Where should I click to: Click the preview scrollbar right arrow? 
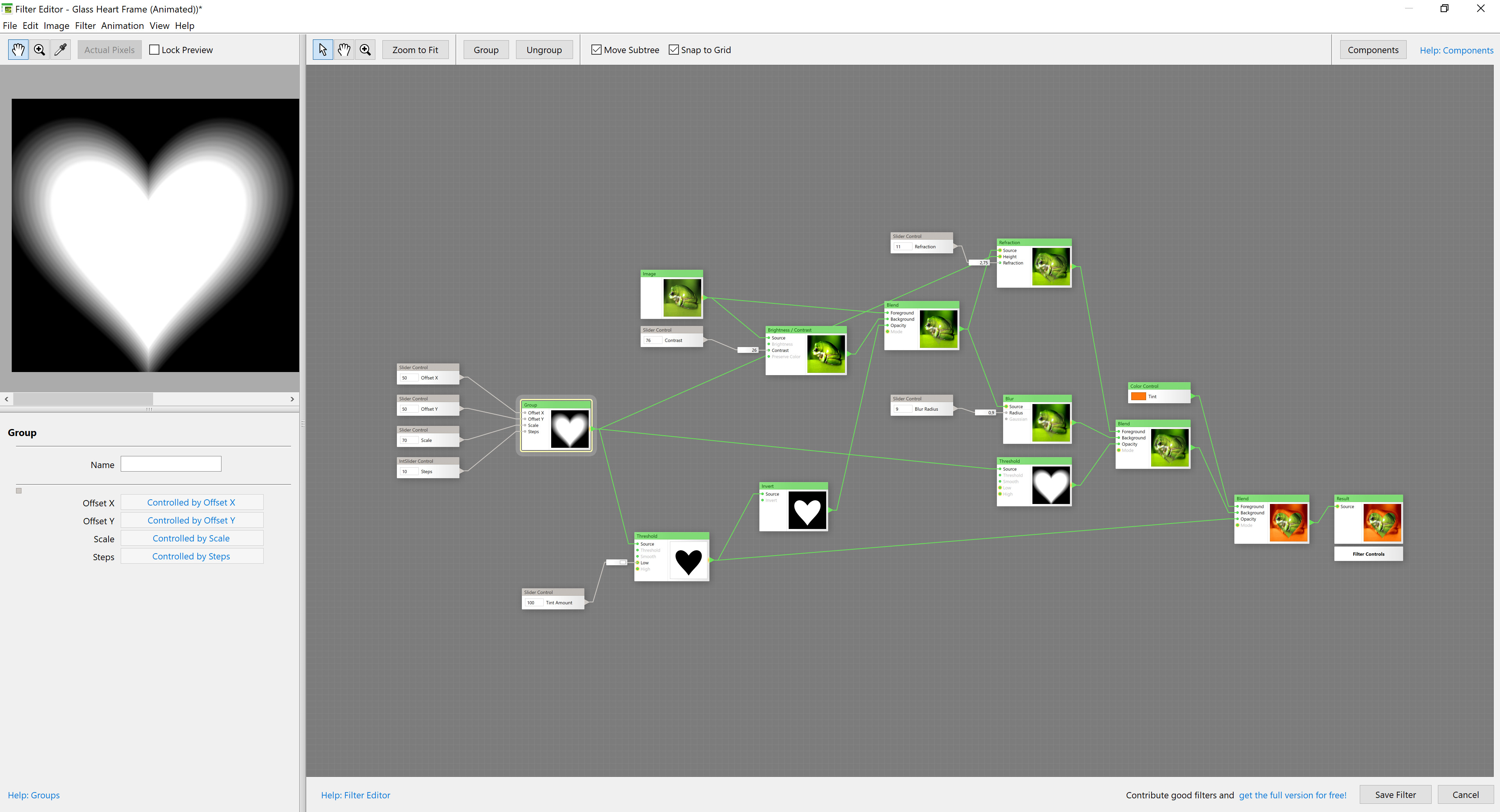click(292, 399)
